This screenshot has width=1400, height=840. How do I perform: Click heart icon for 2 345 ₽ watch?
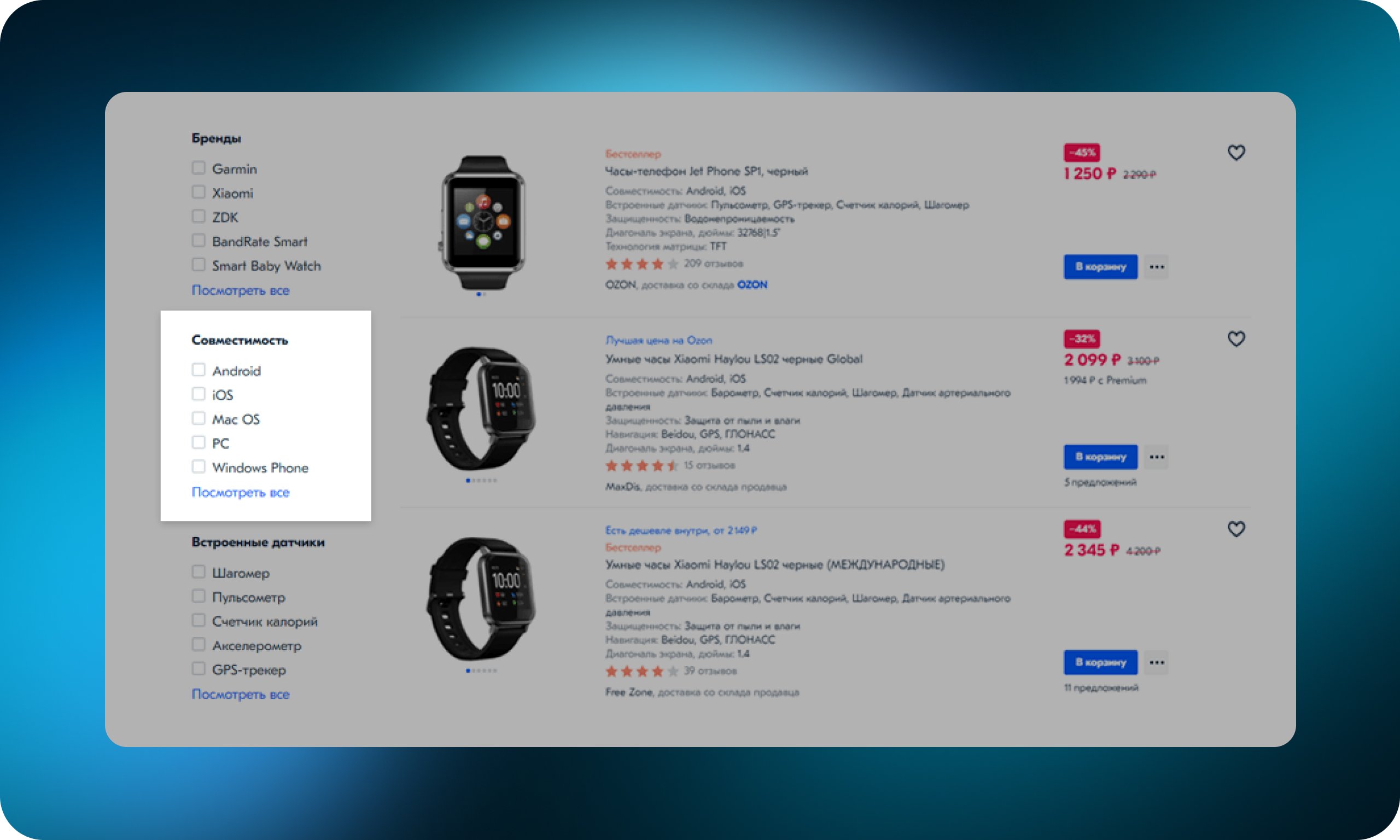coord(1236,529)
